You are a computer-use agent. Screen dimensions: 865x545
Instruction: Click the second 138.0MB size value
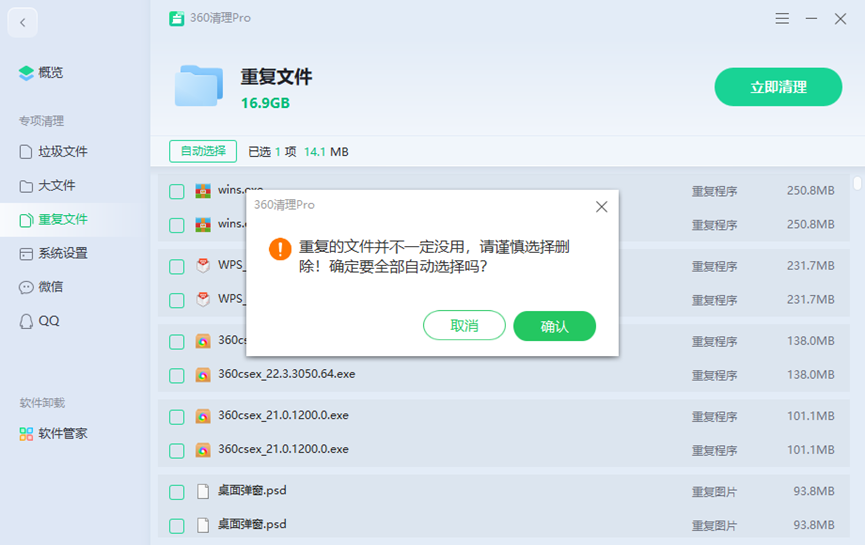(x=810, y=375)
